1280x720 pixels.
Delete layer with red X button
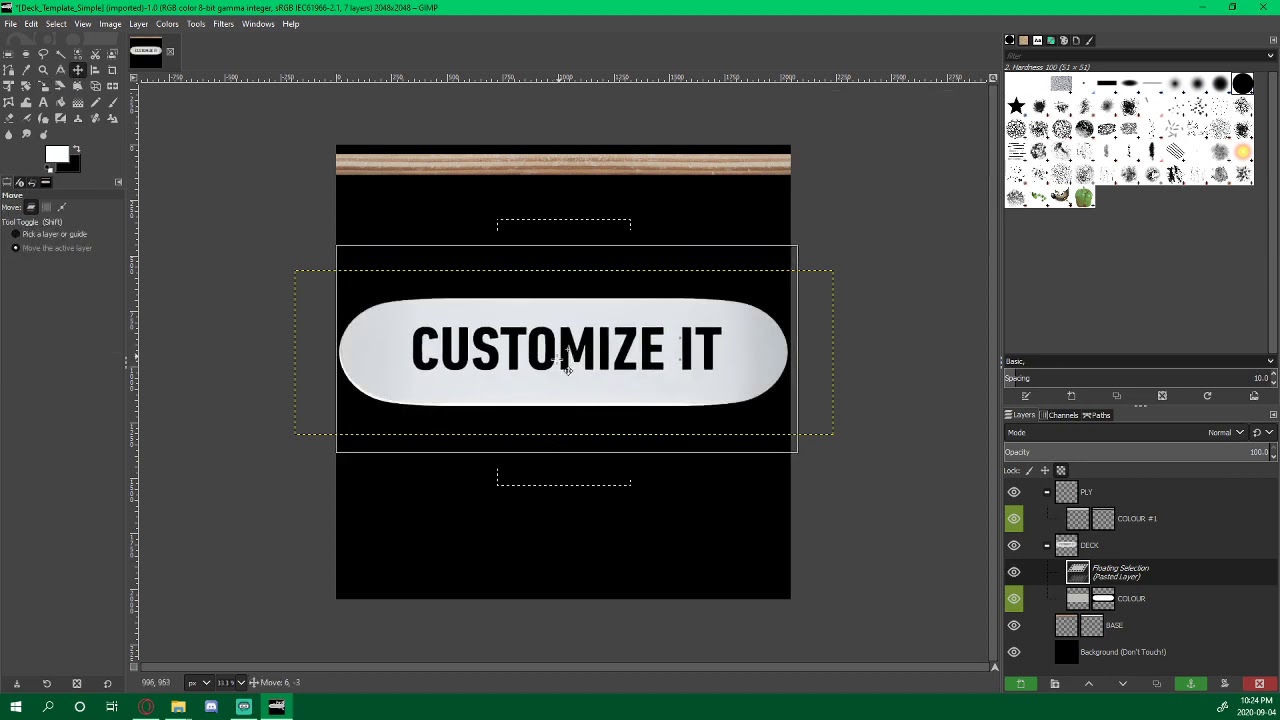coord(1259,684)
